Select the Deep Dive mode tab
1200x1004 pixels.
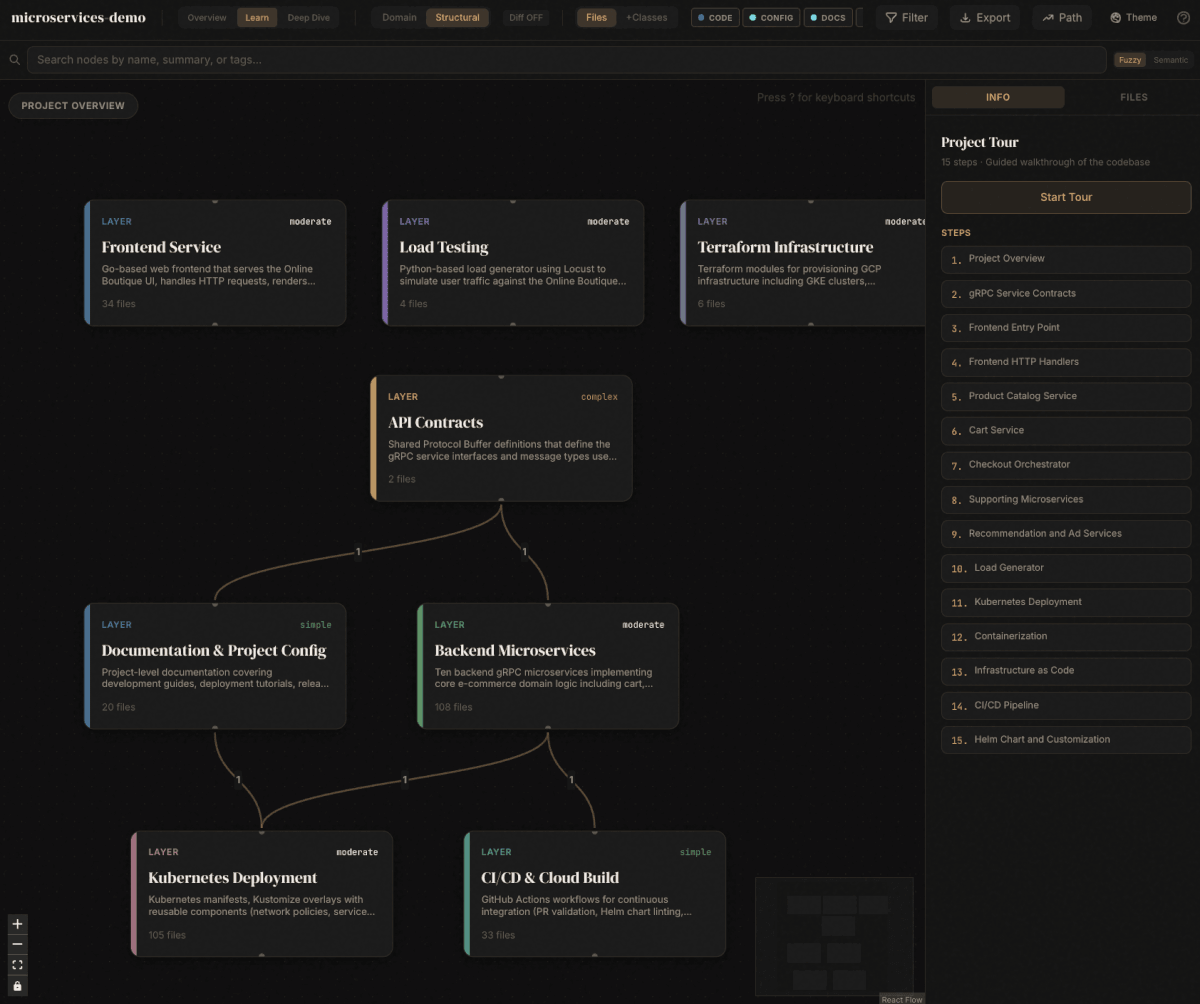tap(308, 18)
